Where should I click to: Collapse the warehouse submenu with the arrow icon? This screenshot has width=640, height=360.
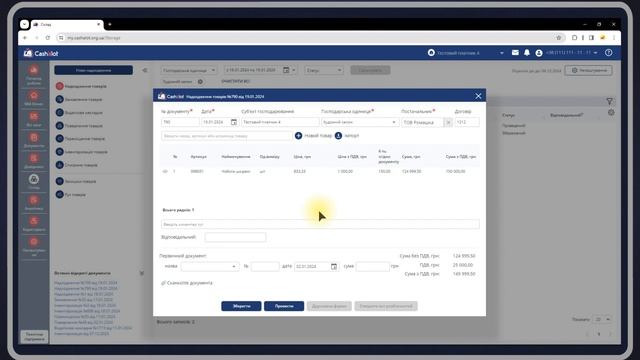pos(145,70)
